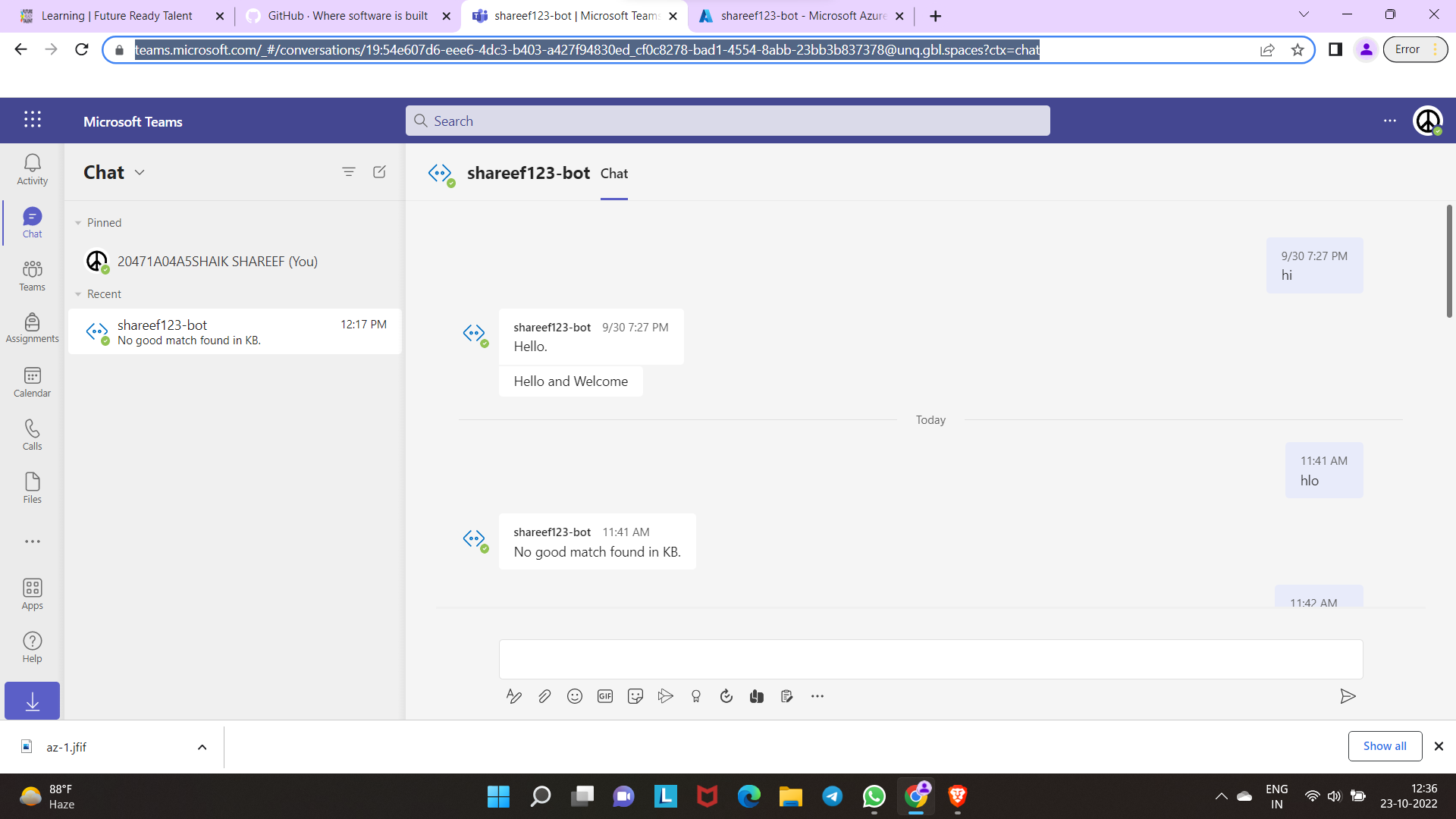
Task: Click the message compose box
Action: (x=930, y=659)
